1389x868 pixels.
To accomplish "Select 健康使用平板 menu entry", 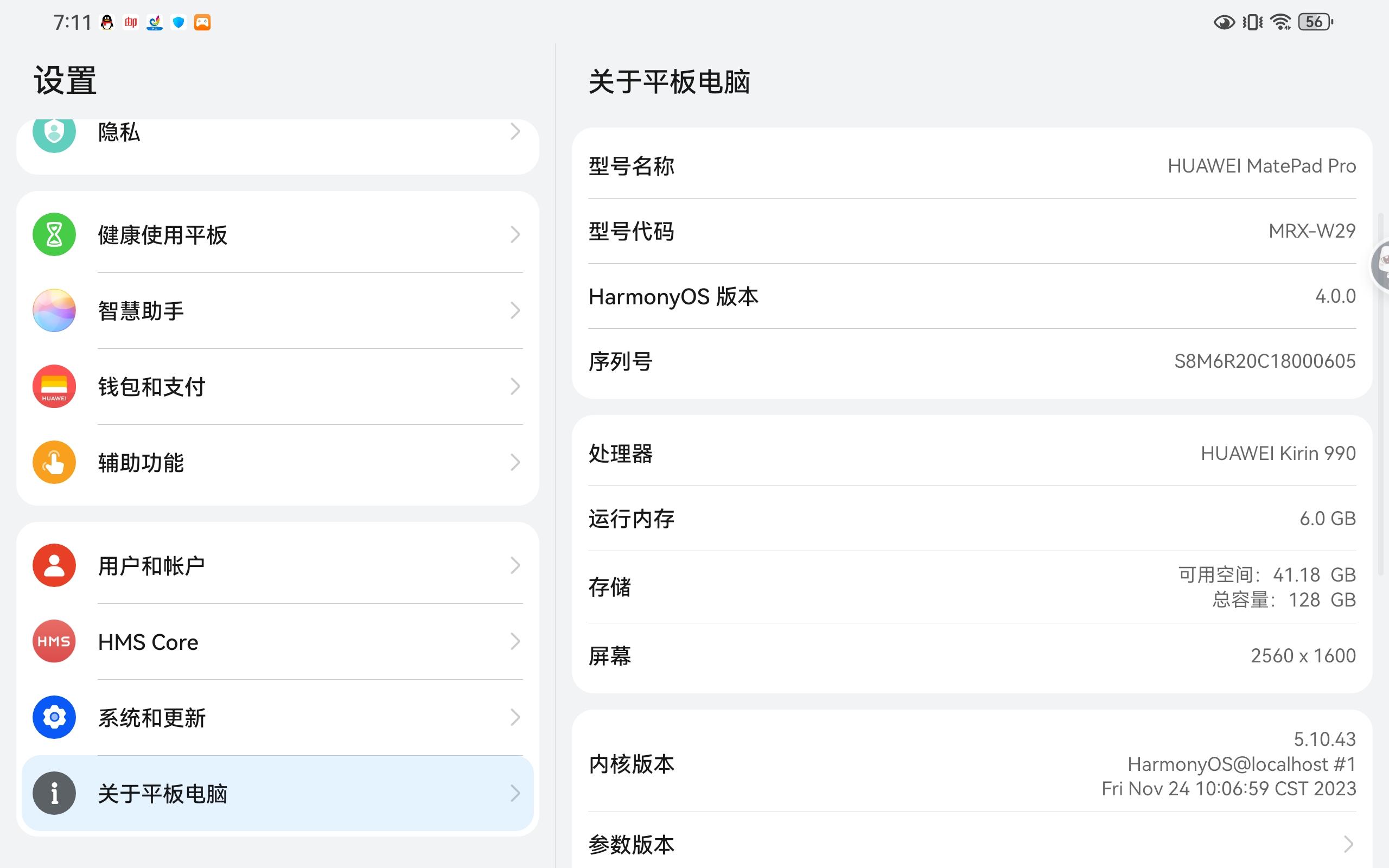I will click(278, 234).
